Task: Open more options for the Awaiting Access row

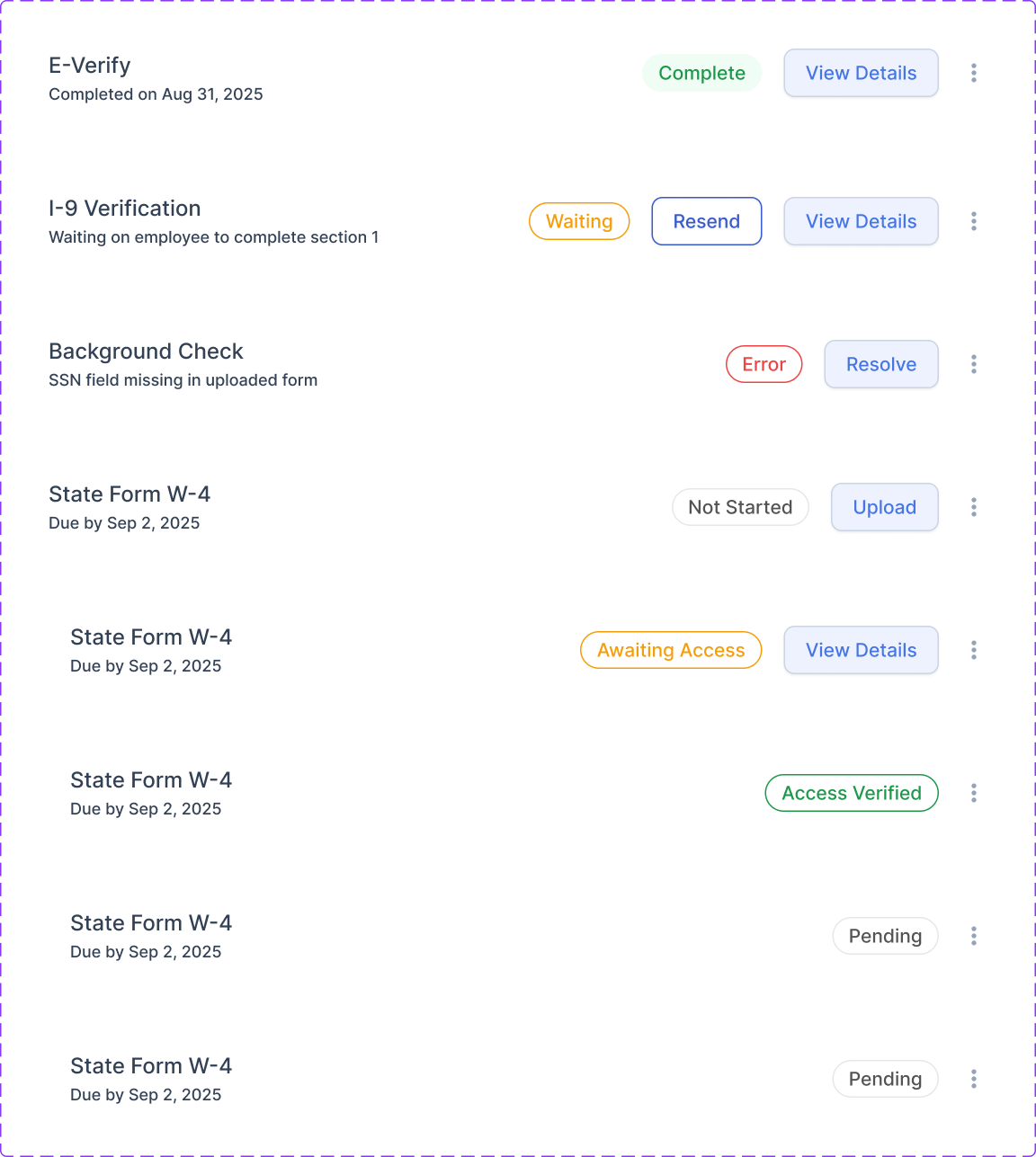Action: [x=974, y=650]
